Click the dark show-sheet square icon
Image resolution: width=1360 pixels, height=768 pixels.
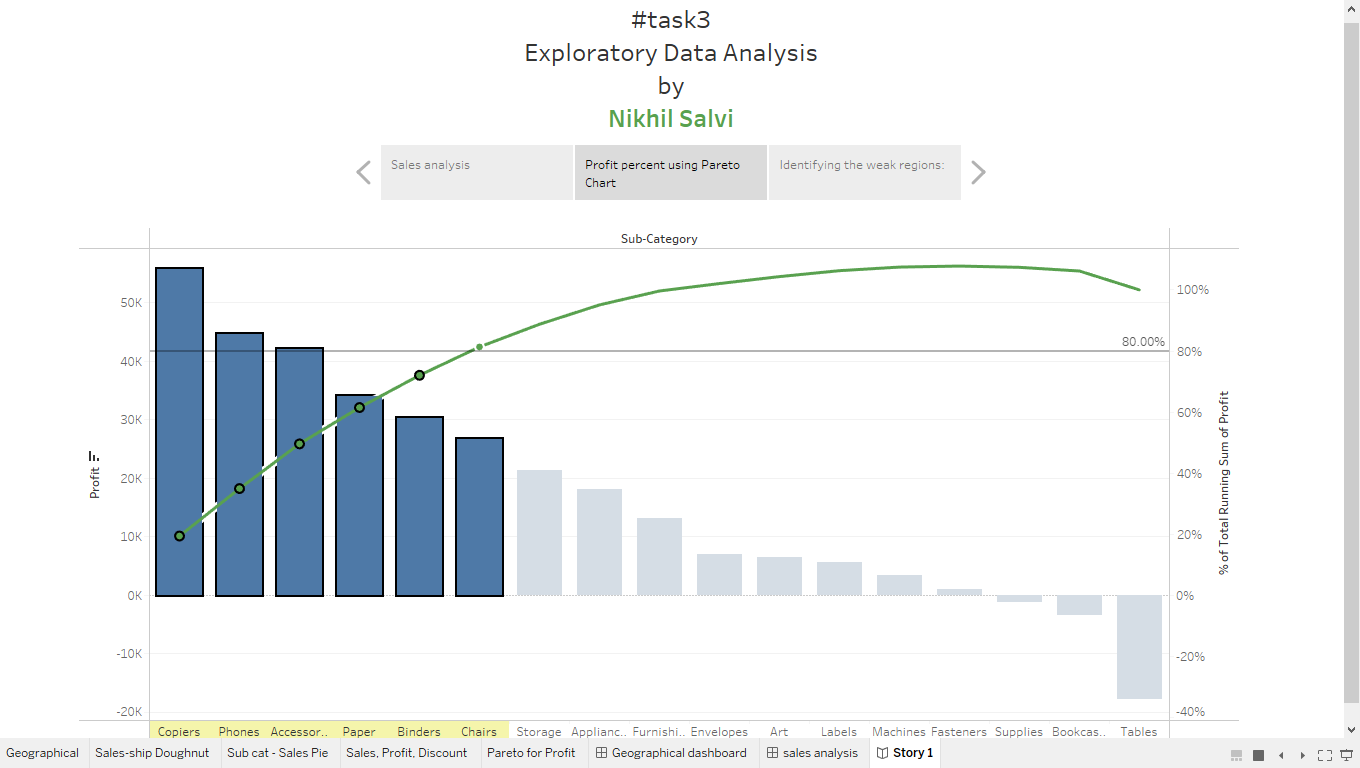(x=1257, y=755)
